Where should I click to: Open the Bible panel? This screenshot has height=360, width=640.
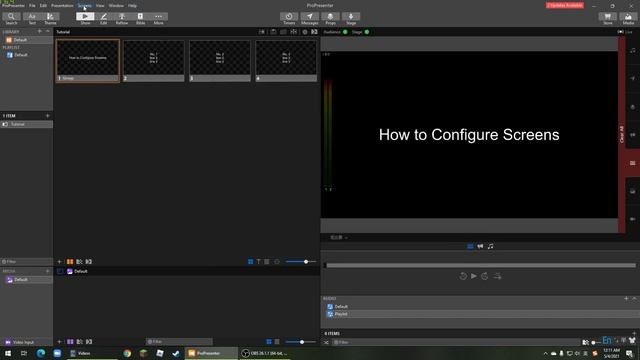click(x=140, y=18)
